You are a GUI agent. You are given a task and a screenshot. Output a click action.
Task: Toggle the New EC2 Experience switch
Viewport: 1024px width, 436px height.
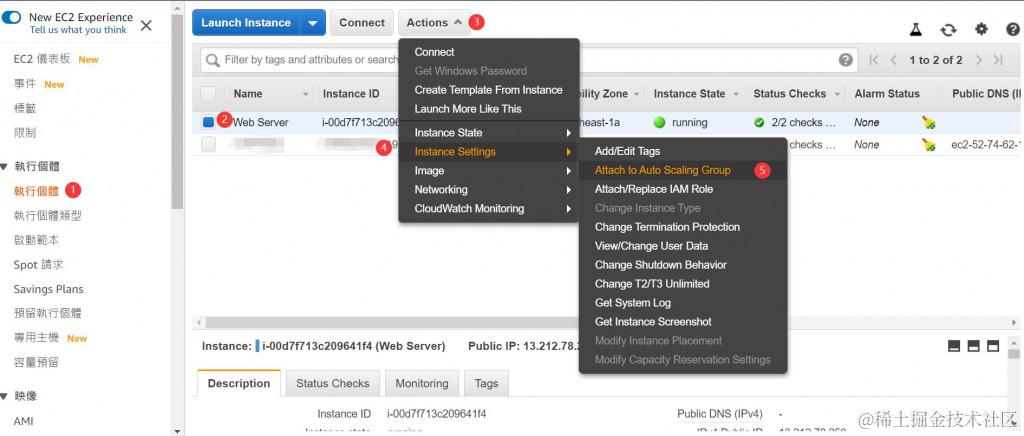[x=12, y=18]
